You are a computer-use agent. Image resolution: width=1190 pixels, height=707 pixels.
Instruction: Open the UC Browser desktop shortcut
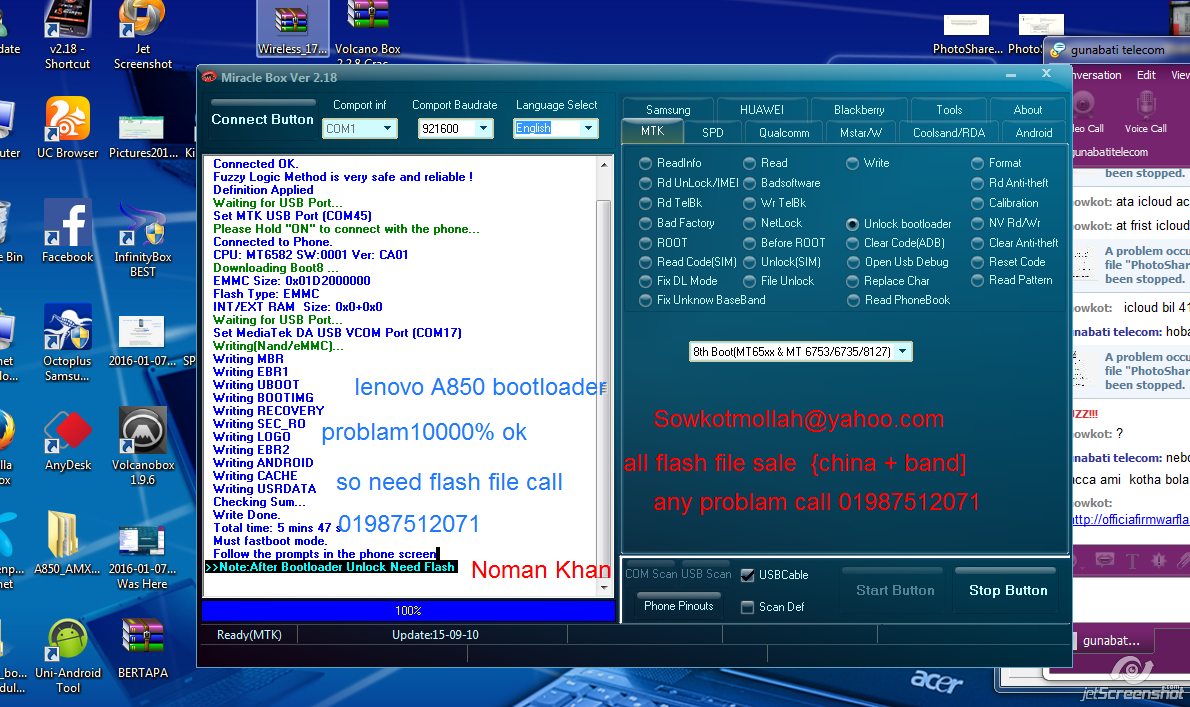pyautogui.click(x=68, y=127)
